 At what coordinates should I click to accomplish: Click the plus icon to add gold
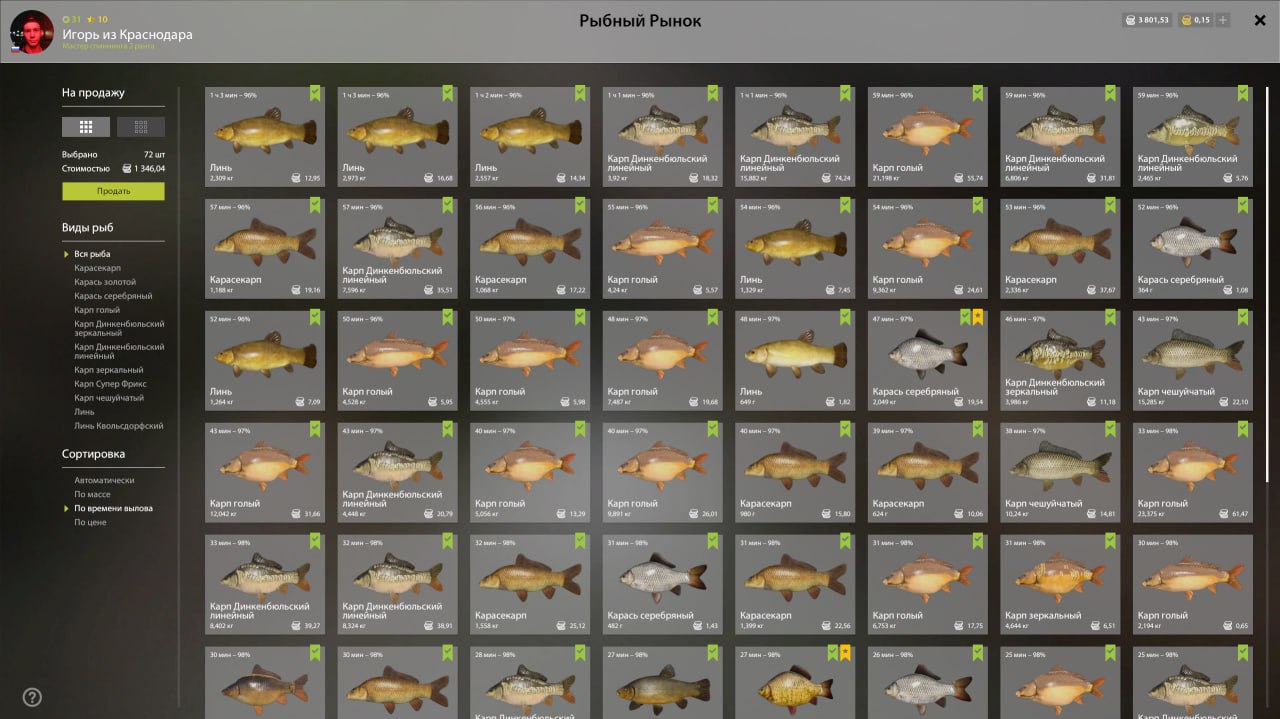click(x=1223, y=20)
